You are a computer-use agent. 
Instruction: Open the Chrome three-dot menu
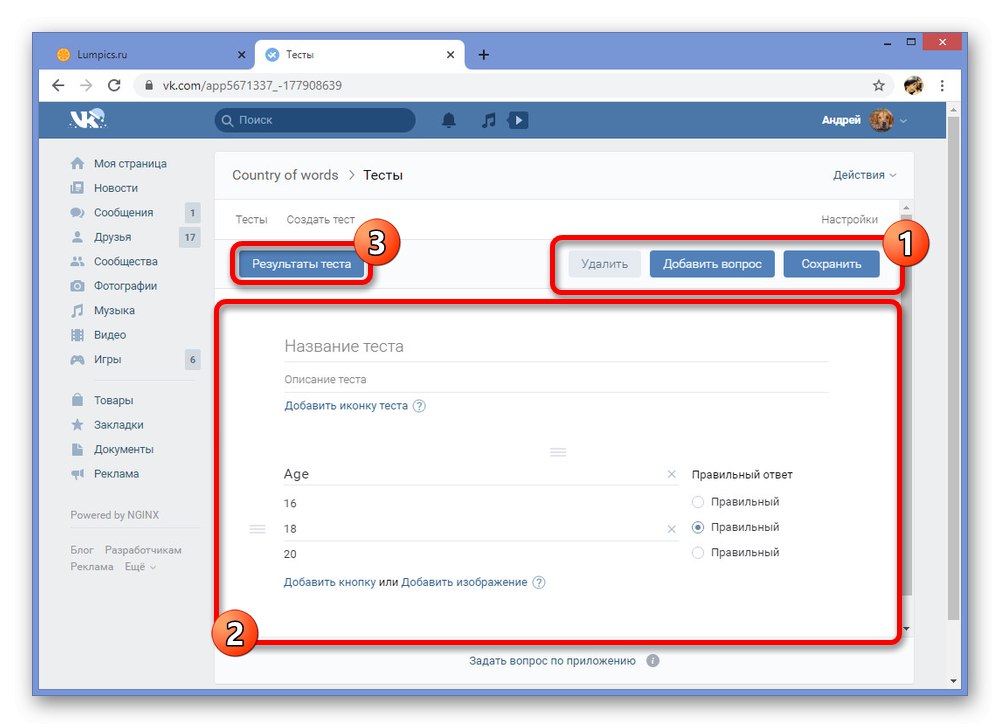tap(942, 85)
